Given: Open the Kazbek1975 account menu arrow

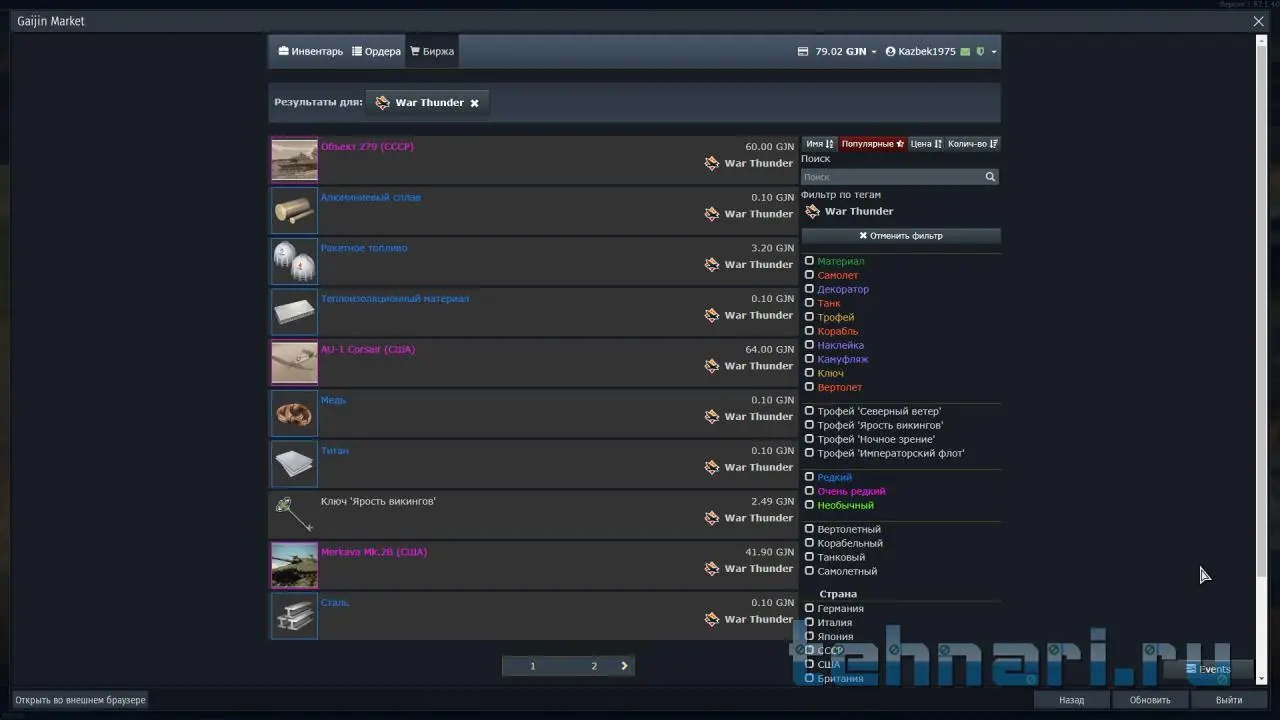Looking at the screenshot, I should (993, 52).
